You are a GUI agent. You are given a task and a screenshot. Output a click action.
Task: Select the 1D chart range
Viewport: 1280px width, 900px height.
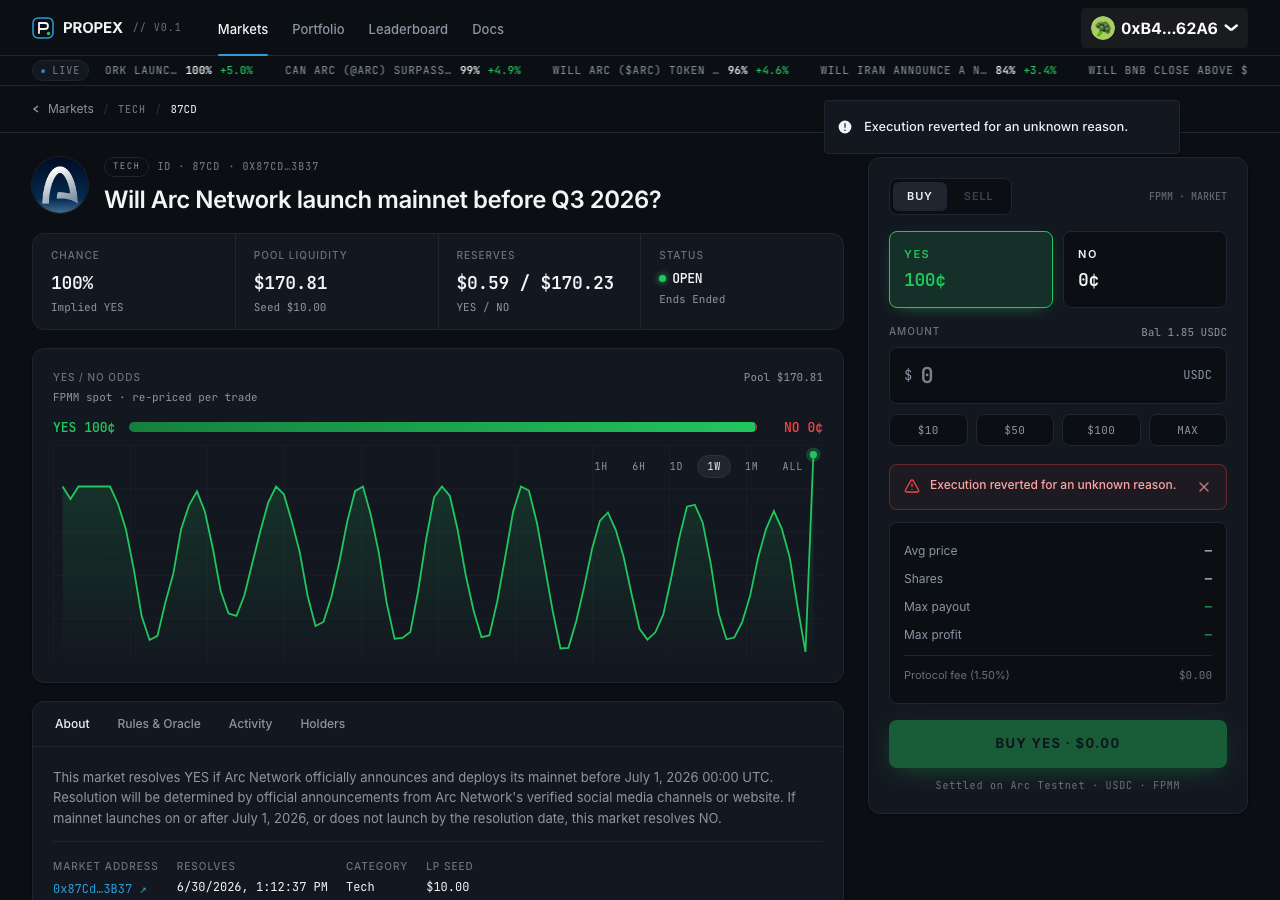[x=676, y=467]
